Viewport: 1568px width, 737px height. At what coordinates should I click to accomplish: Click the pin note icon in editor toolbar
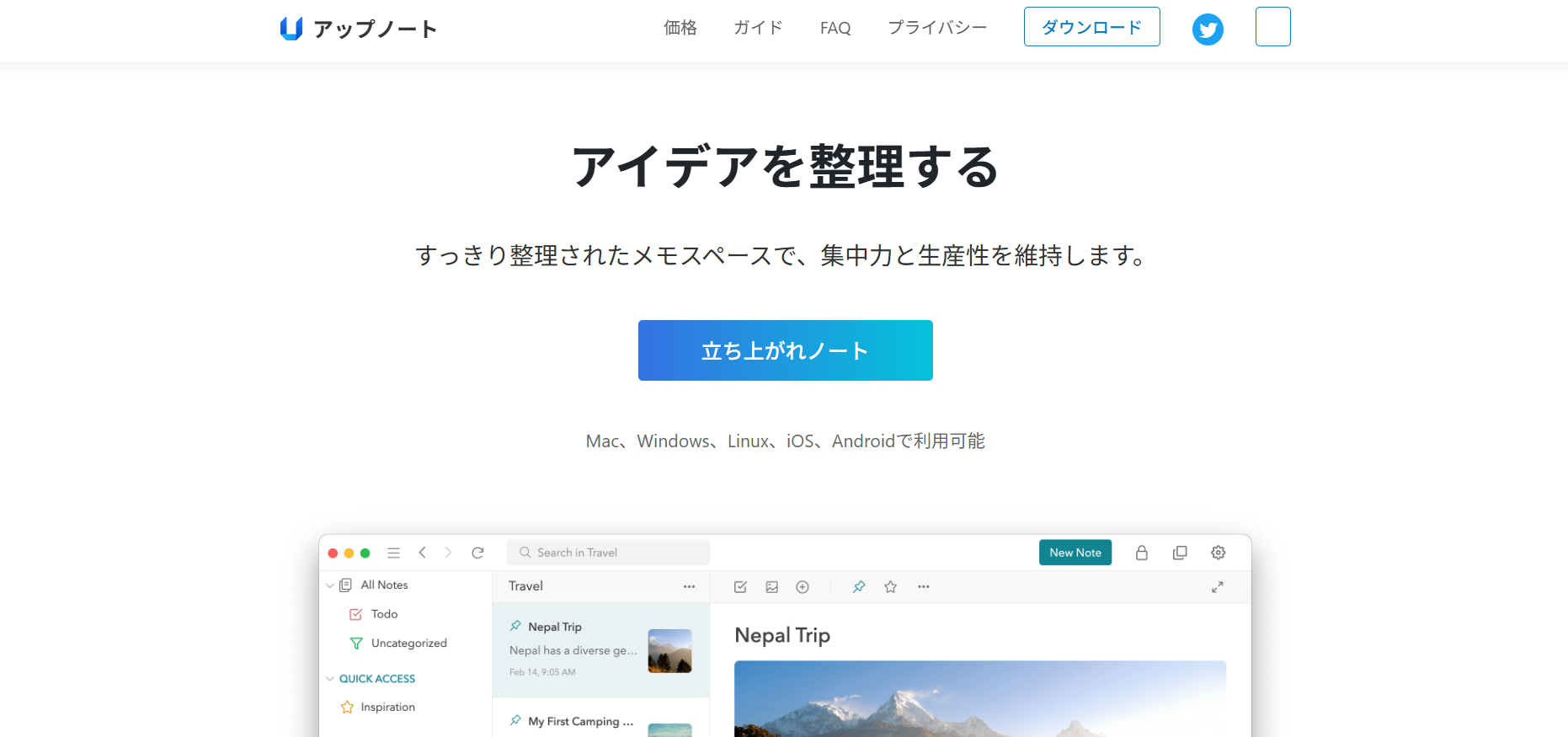pos(859,587)
